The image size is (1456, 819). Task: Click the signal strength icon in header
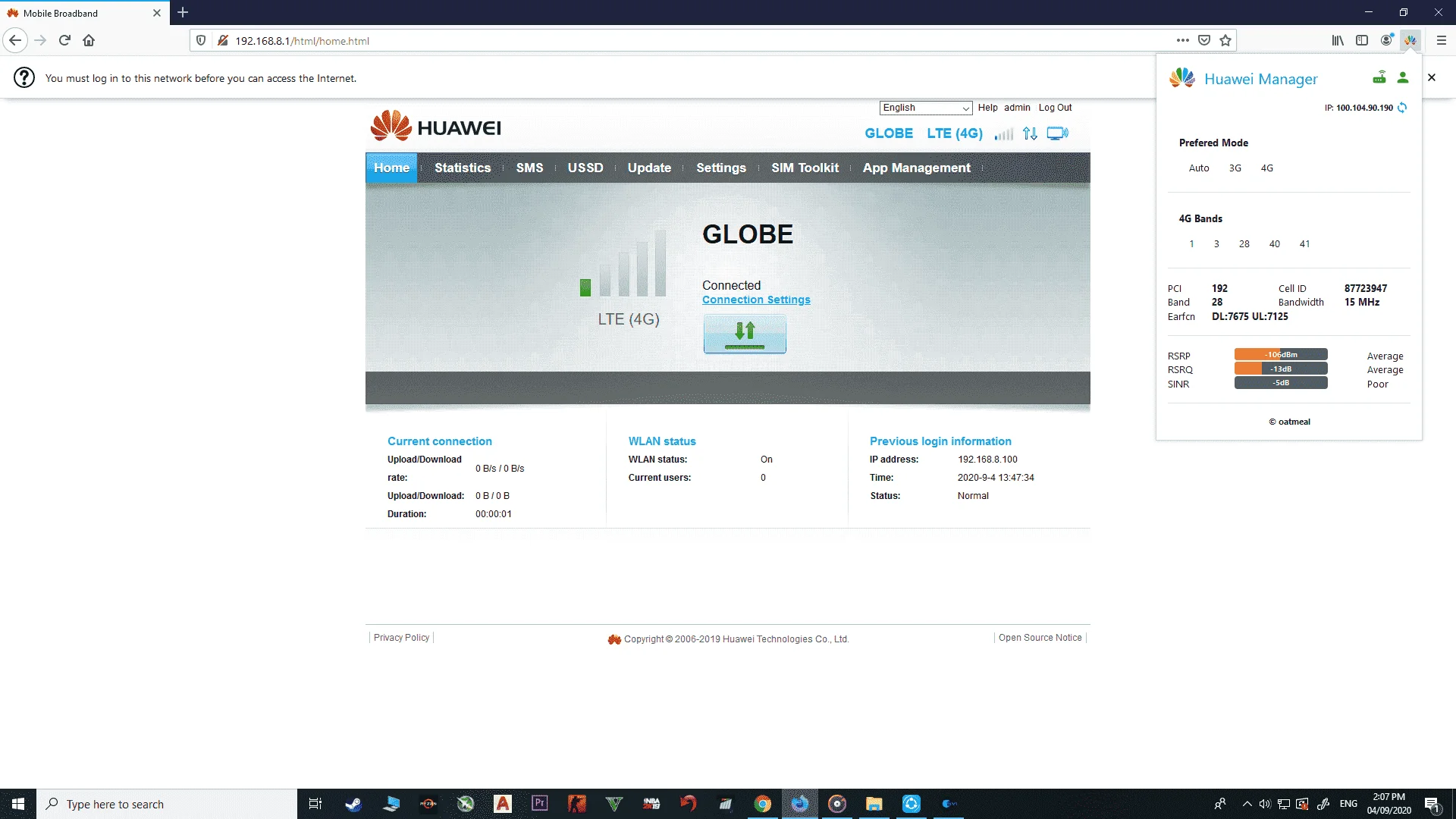pyautogui.click(x=1004, y=133)
